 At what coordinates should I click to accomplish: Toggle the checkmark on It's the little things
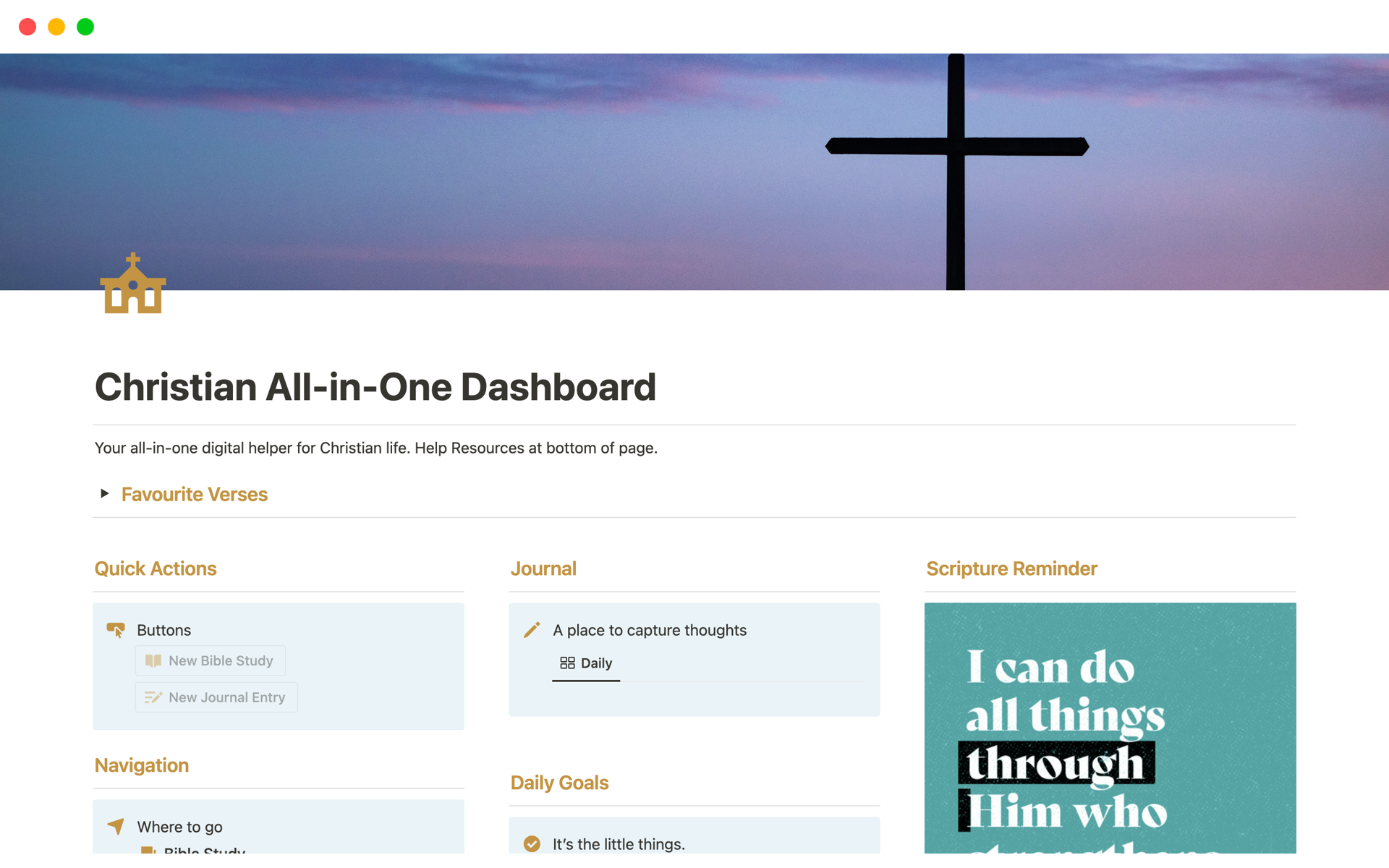tap(532, 843)
